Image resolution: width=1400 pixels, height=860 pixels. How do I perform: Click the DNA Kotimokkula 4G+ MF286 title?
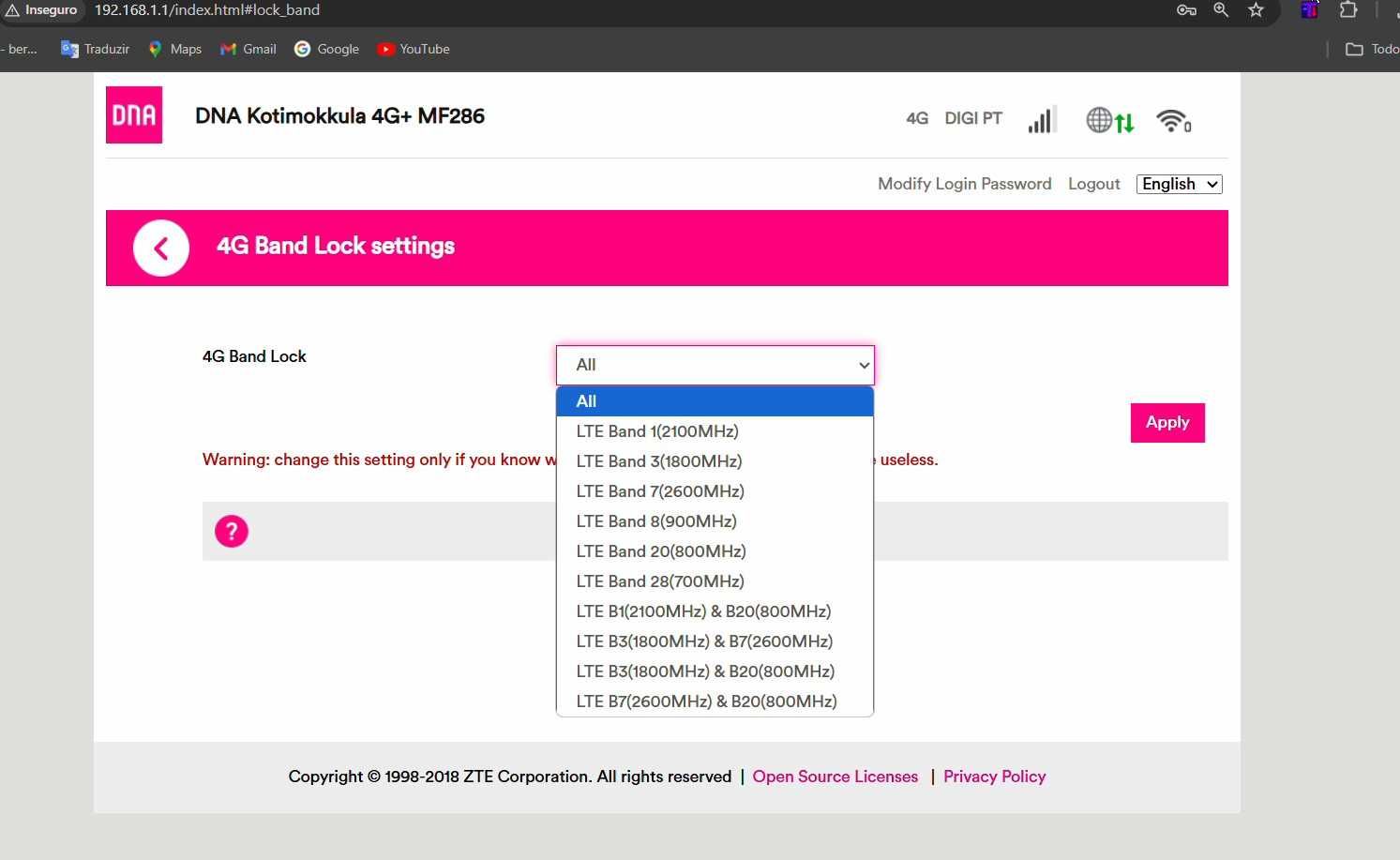tap(339, 116)
